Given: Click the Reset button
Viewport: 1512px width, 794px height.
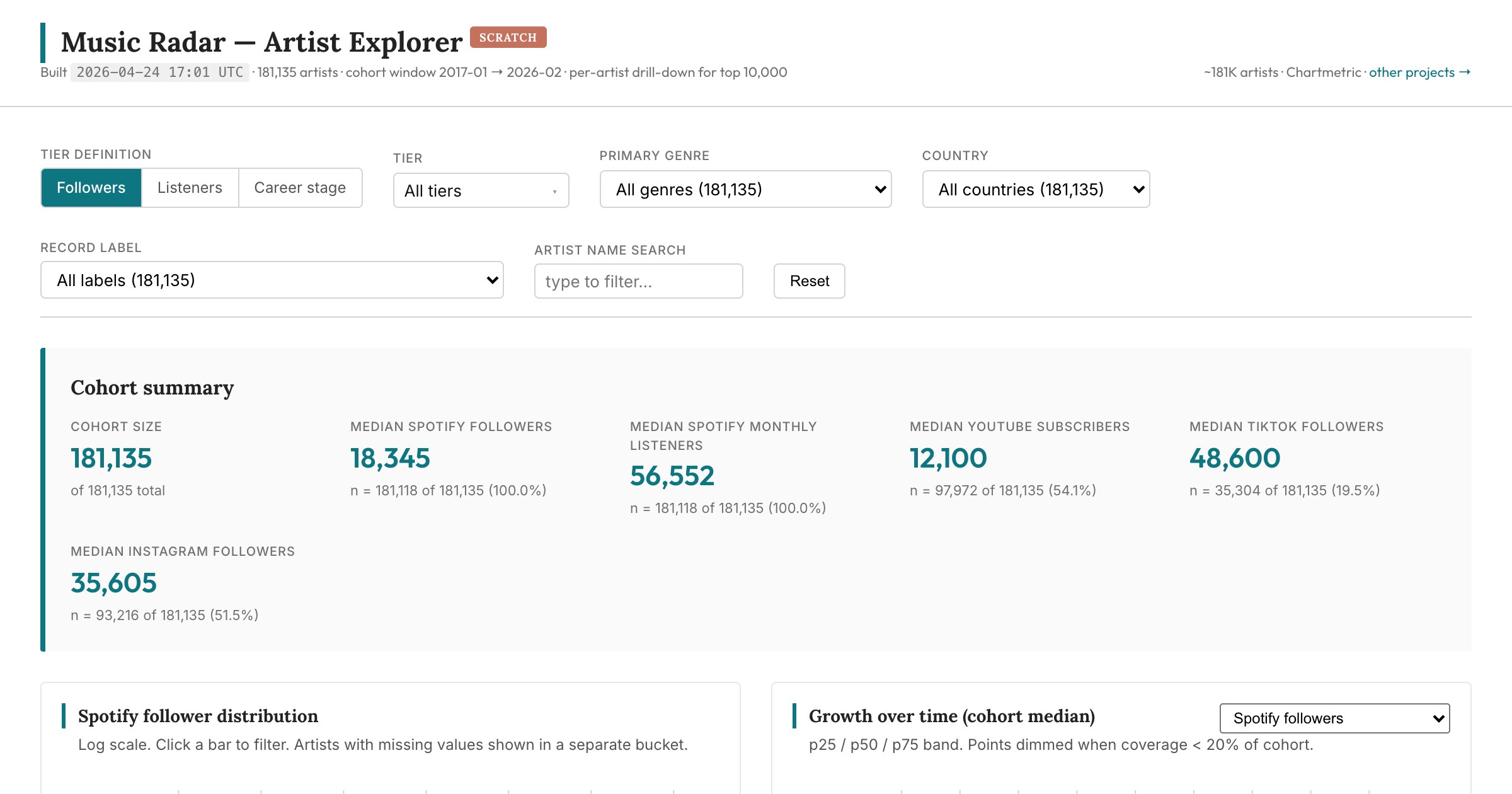Looking at the screenshot, I should coord(810,281).
